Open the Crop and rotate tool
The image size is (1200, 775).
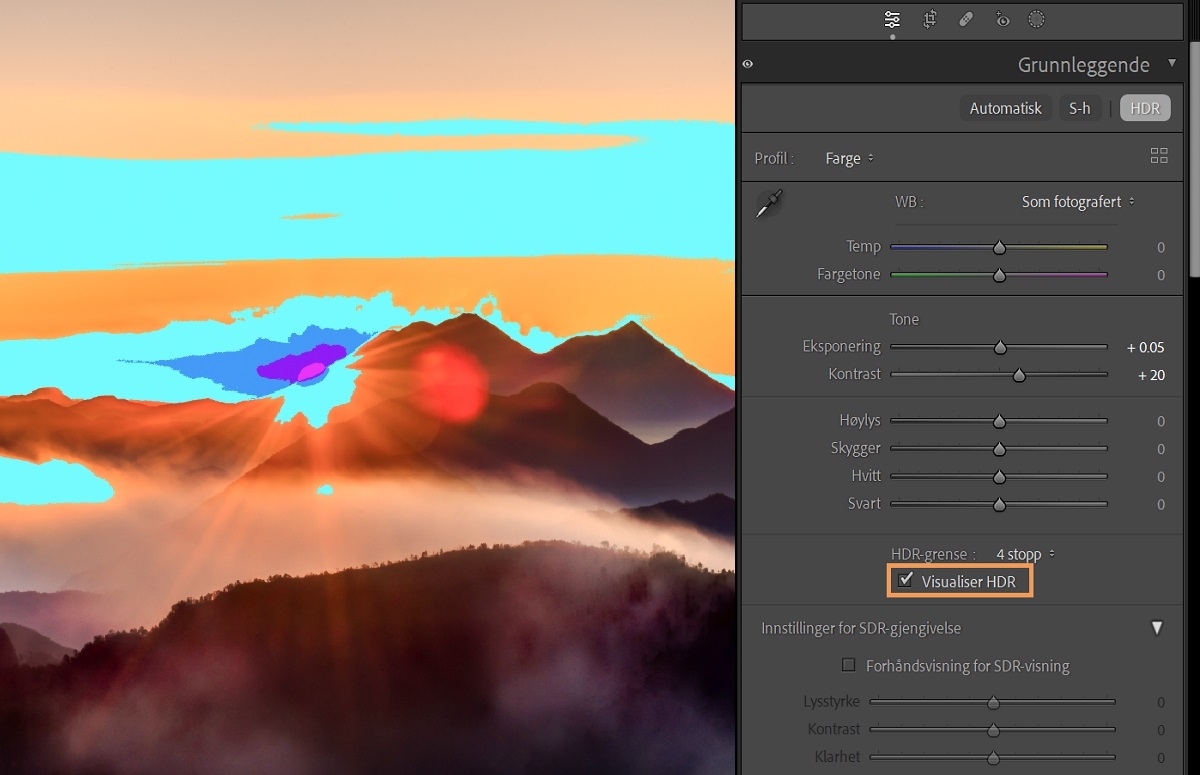click(929, 19)
